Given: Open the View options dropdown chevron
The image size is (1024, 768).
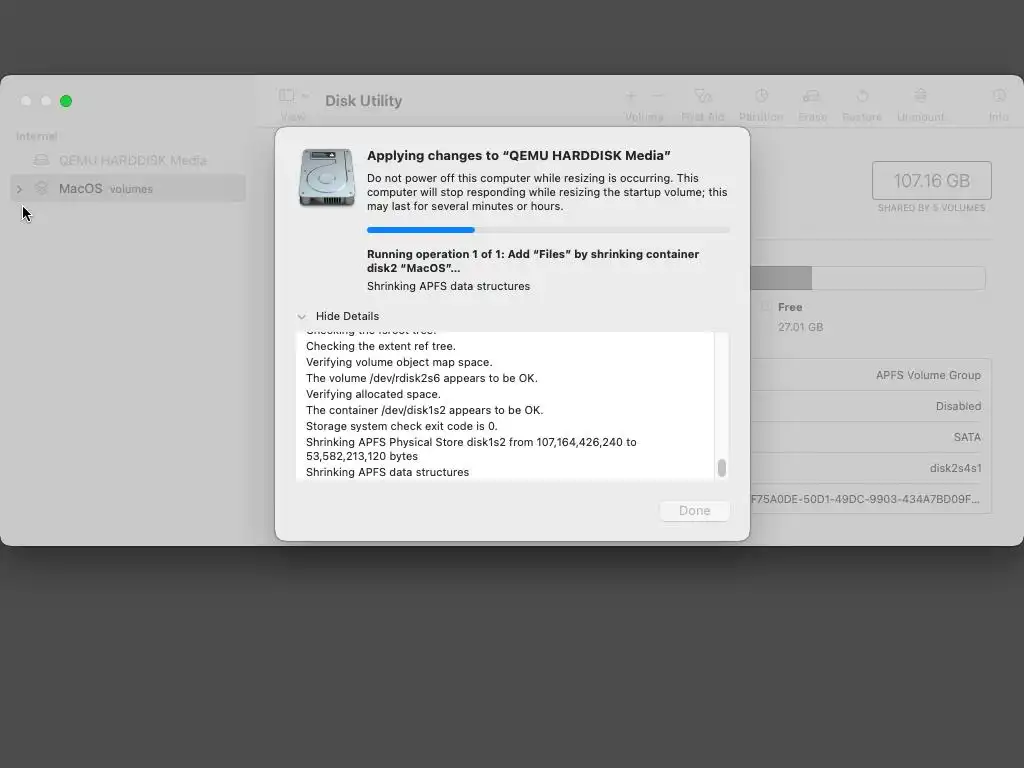Looking at the screenshot, I should (305, 96).
